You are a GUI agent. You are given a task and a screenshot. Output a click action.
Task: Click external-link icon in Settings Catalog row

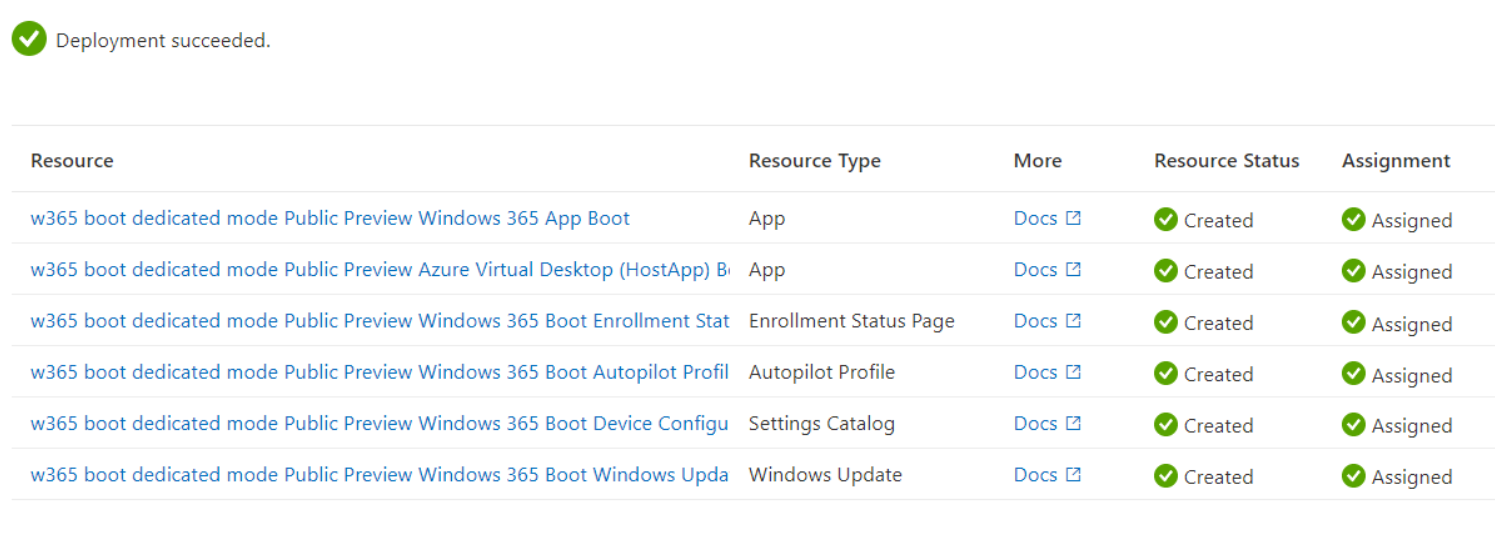pyautogui.click(x=1073, y=423)
